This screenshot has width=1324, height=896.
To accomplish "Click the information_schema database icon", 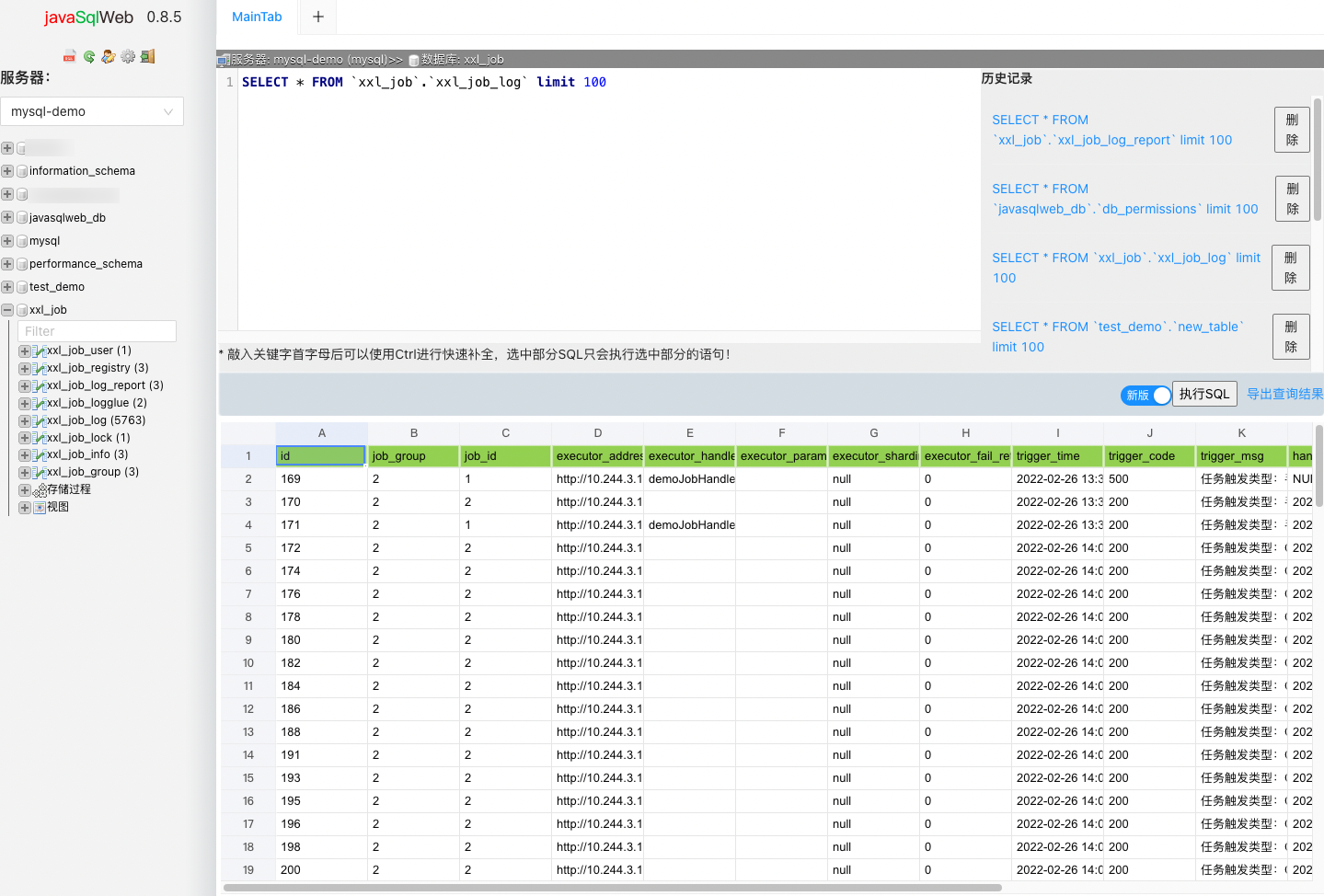I will [22, 171].
